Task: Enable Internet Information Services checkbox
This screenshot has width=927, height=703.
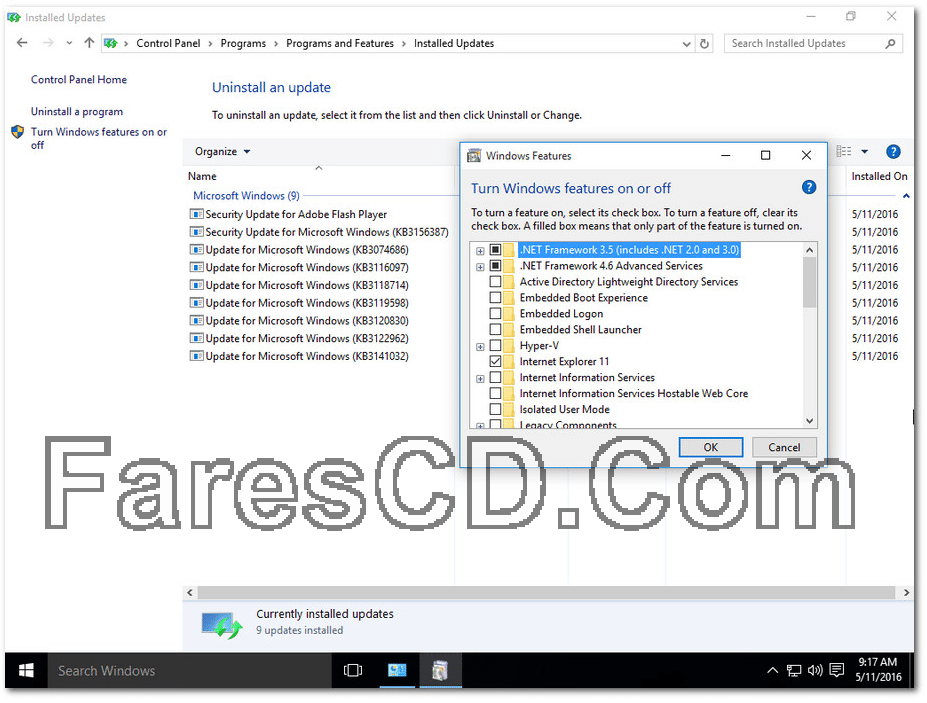Action: pyautogui.click(x=495, y=377)
